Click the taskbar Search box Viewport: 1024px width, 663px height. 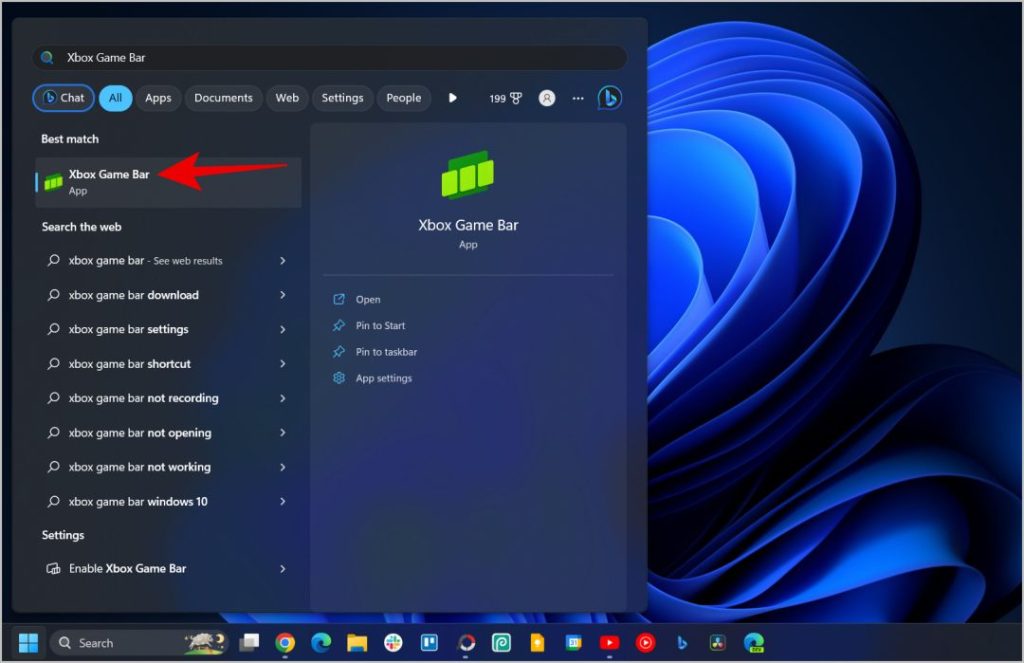[139, 643]
